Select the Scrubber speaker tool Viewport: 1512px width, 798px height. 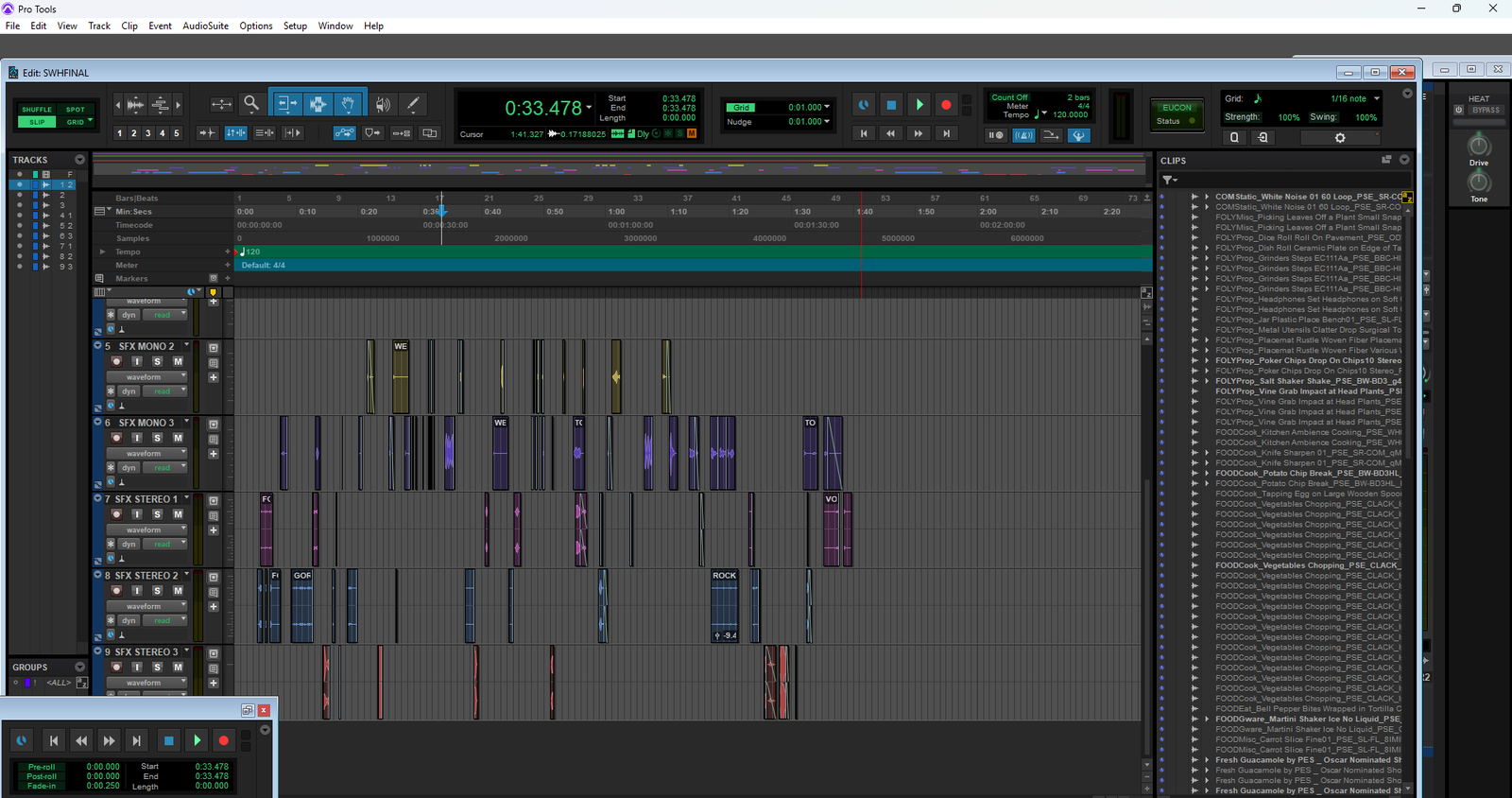click(x=383, y=104)
